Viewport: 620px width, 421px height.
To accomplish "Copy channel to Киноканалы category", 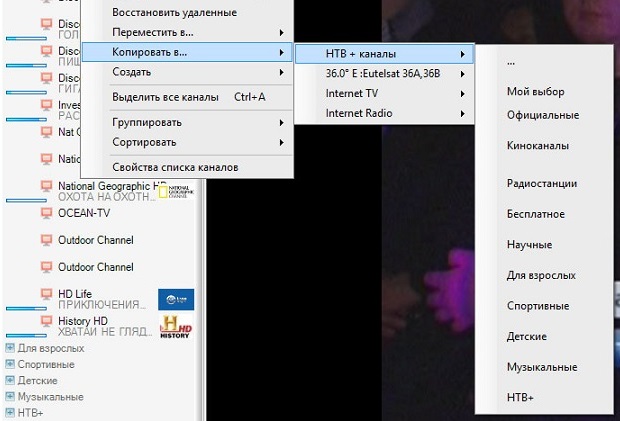I will click(538, 146).
